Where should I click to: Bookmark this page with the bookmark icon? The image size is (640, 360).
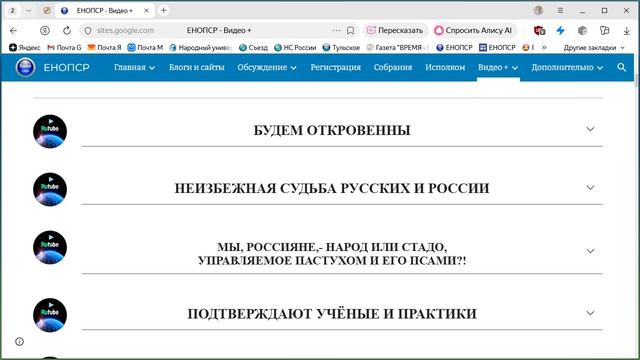tap(350, 31)
